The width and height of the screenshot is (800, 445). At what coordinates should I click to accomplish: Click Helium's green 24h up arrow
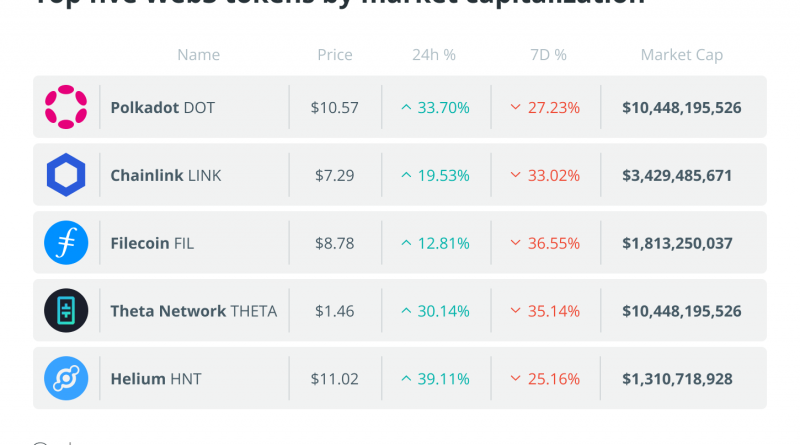click(406, 379)
